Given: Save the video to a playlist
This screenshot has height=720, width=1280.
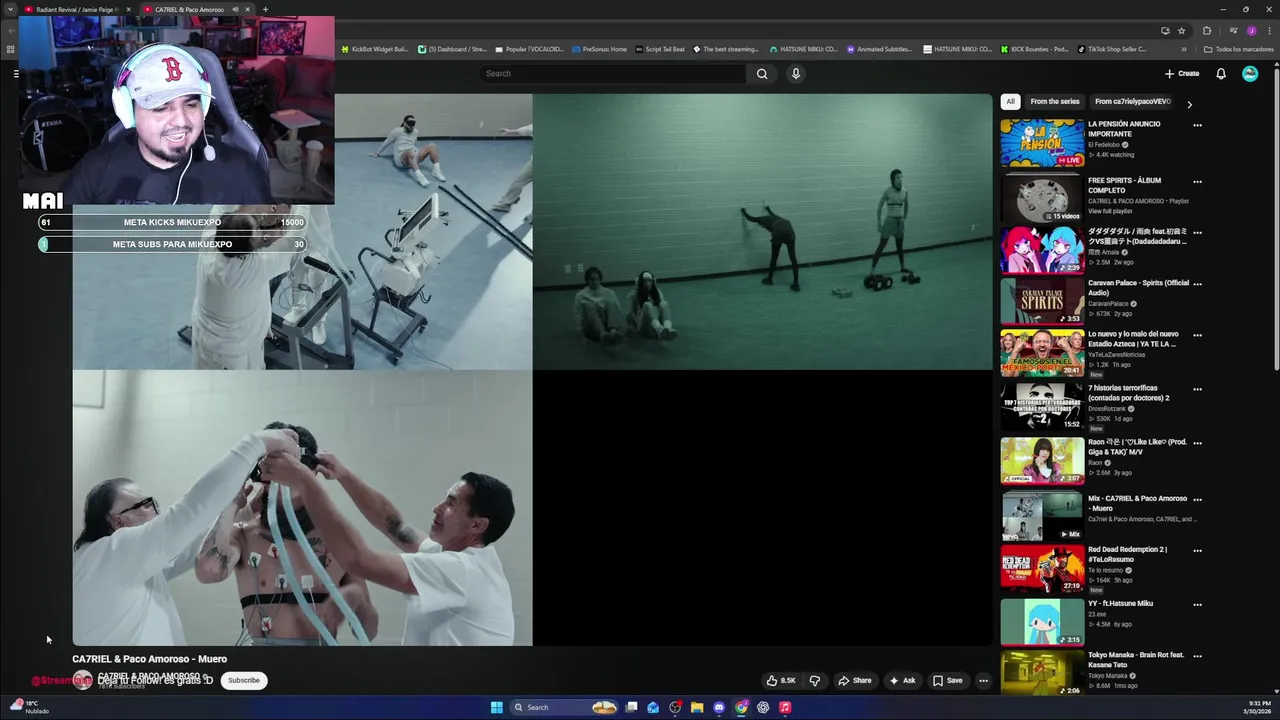Looking at the screenshot, I should point(947,681).
